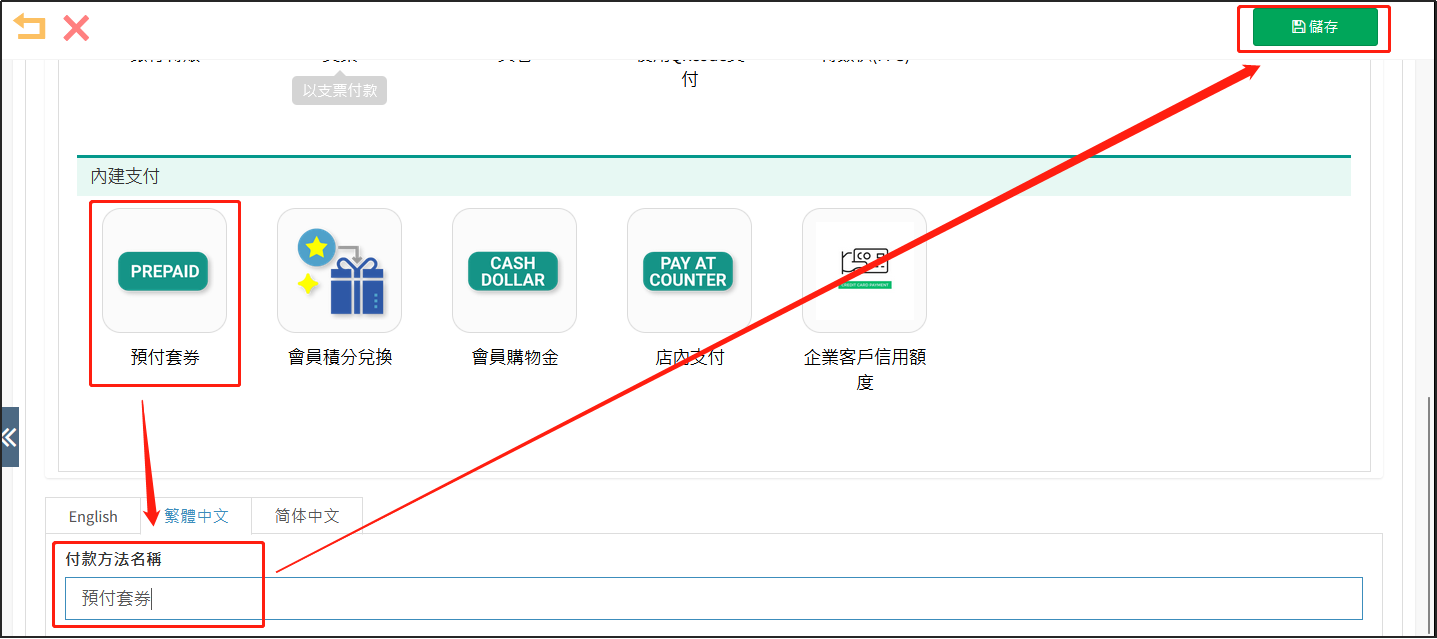Pick the PAY AT COUNTER icon
Screen dimensions: 1437x639
click(x=689, y=271)
